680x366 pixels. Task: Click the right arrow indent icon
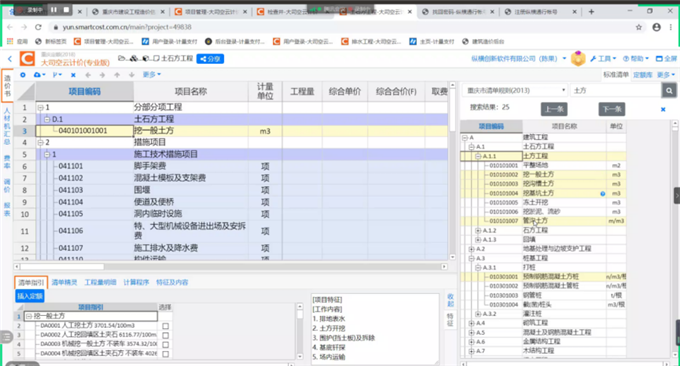tap(102, 75)
